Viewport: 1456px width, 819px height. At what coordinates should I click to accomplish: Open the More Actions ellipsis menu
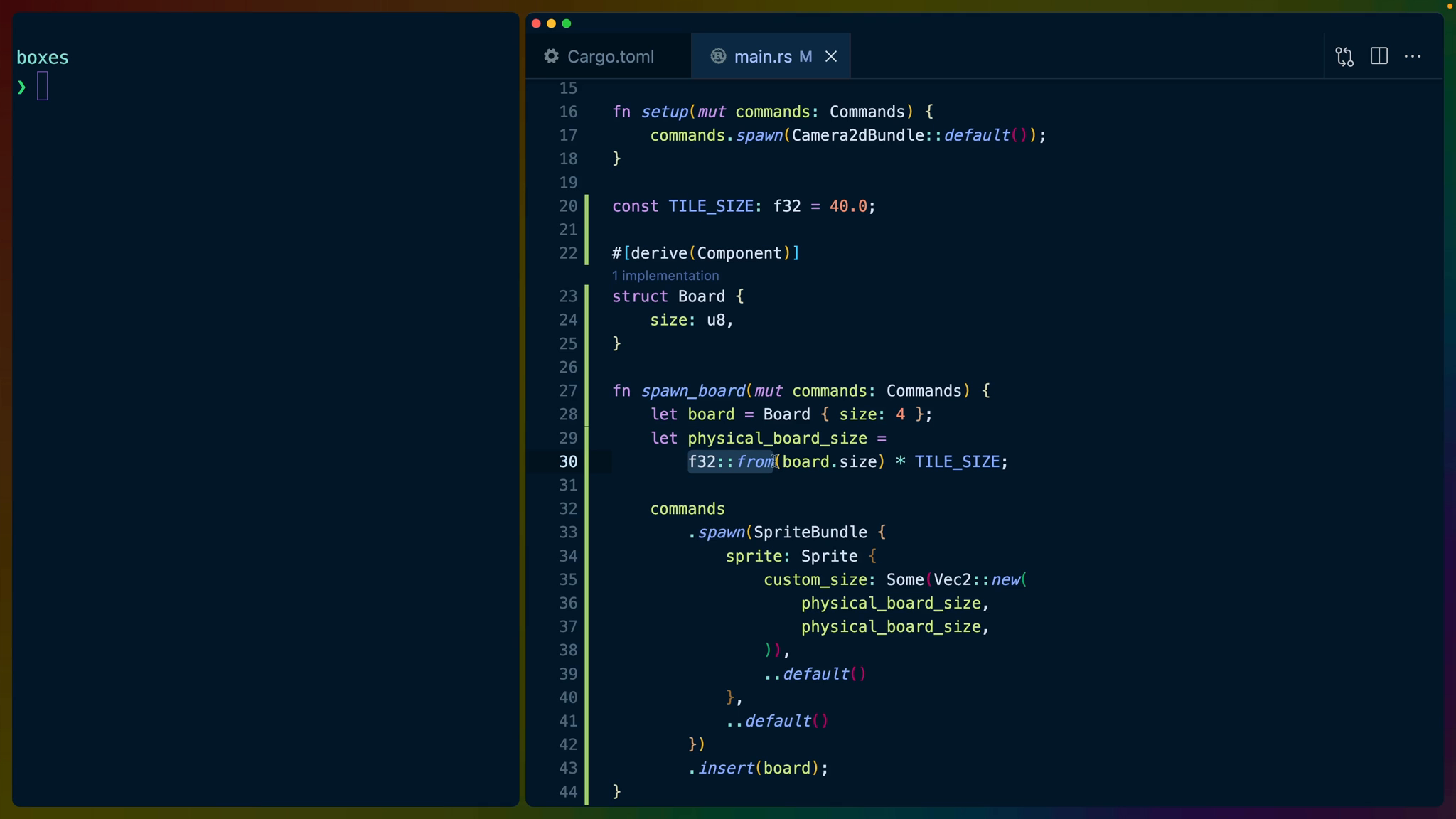[x=1413, y=56]
